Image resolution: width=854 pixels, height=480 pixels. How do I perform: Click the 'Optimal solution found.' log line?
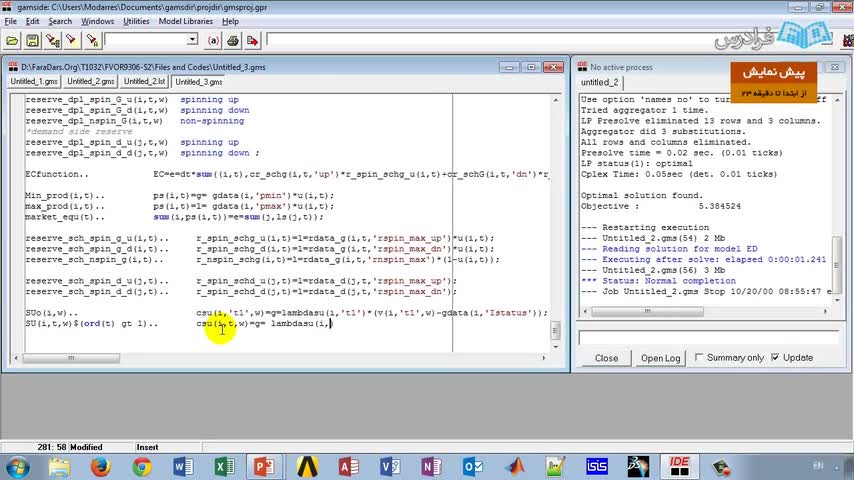point(642,196)
